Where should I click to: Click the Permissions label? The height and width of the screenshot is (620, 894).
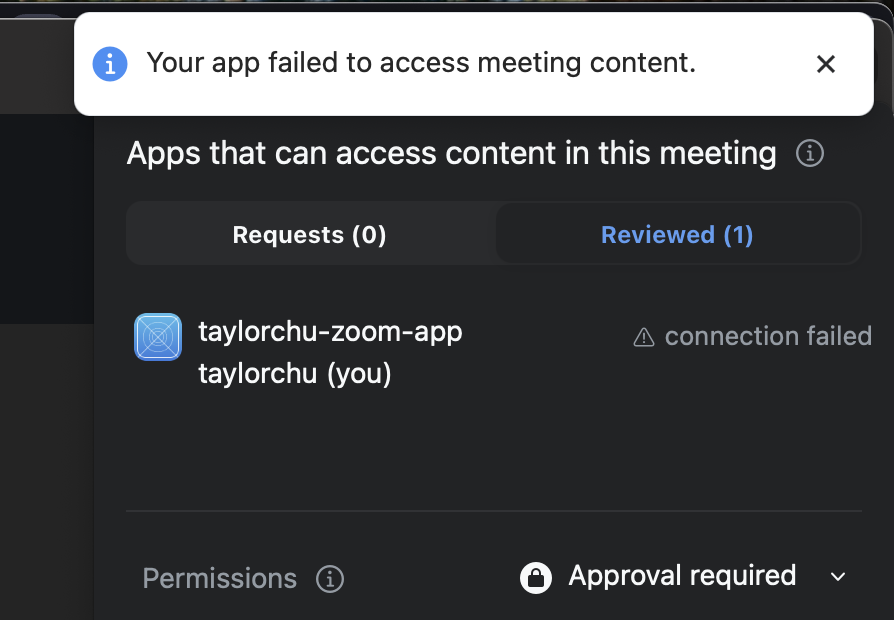220,579
